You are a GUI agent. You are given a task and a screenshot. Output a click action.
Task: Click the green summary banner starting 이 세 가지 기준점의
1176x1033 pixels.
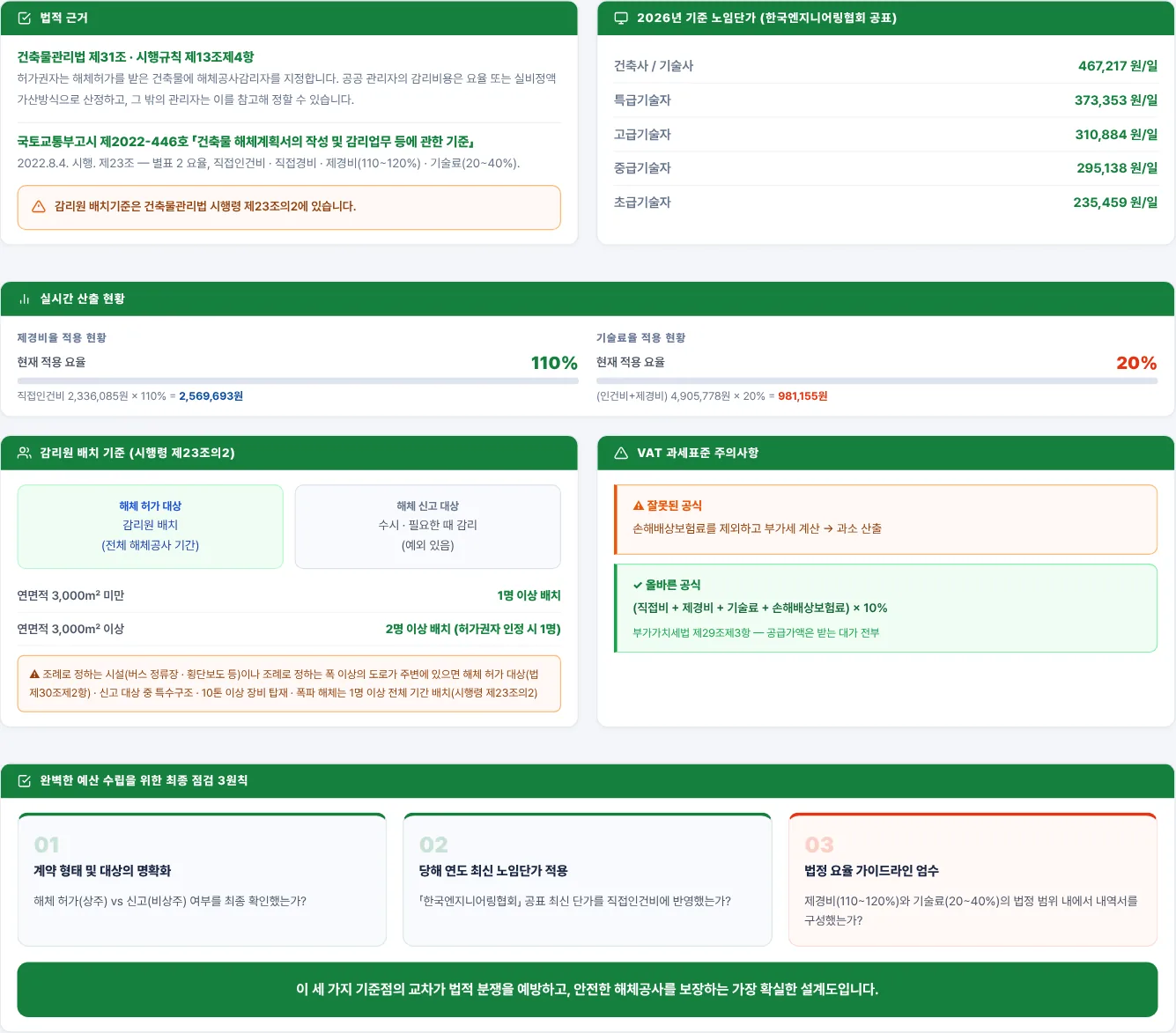click(588, 990)
